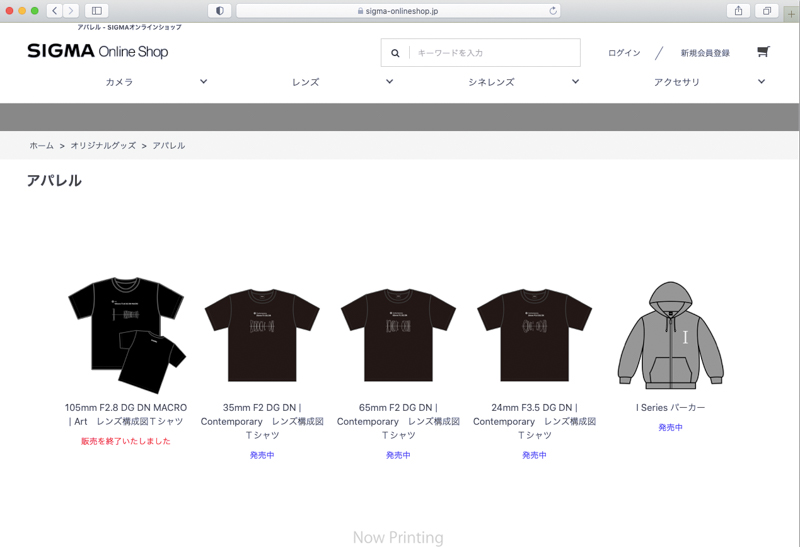This screenshot has height=547, width=800.
Task: Click the SIGMA Online Shop logo
Action: click(x=97, y=51)
